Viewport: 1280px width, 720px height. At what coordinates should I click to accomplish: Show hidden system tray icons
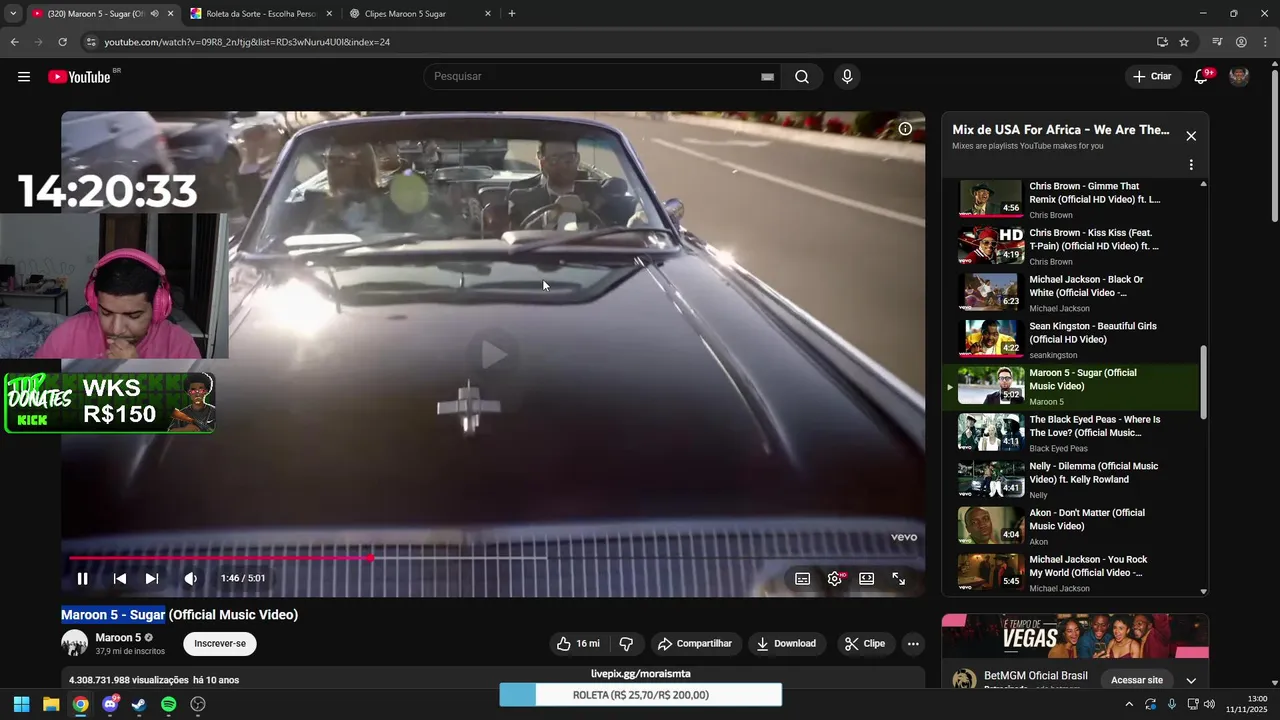1129,704
